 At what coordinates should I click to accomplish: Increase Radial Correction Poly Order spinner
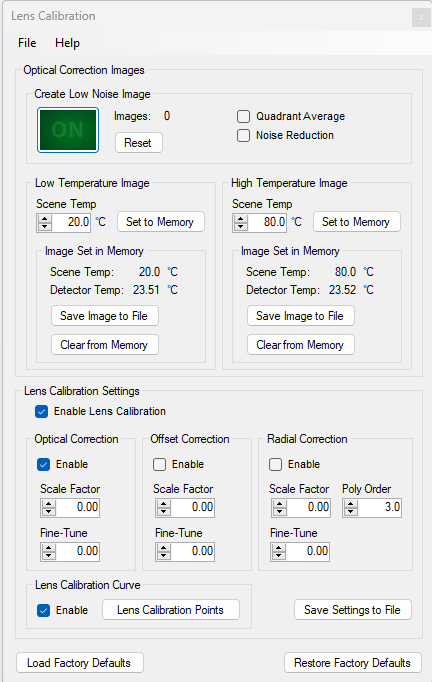351,503
